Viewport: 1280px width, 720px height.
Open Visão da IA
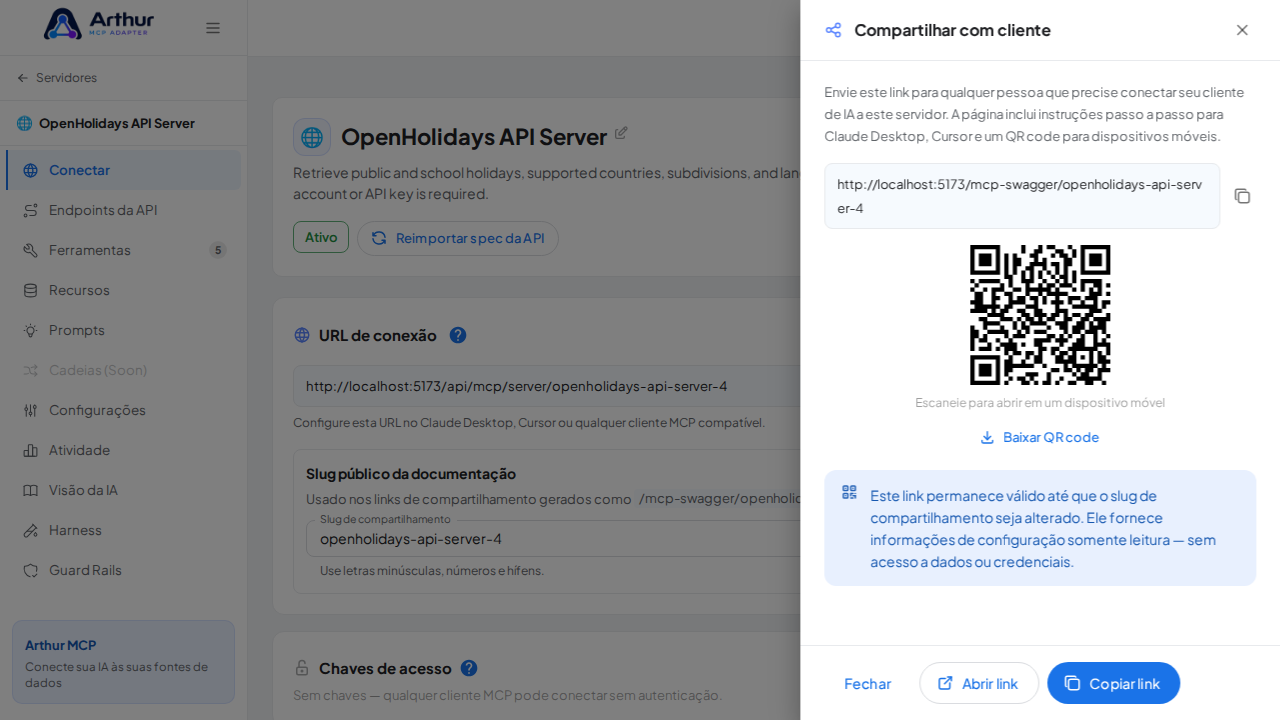[124, 490]
